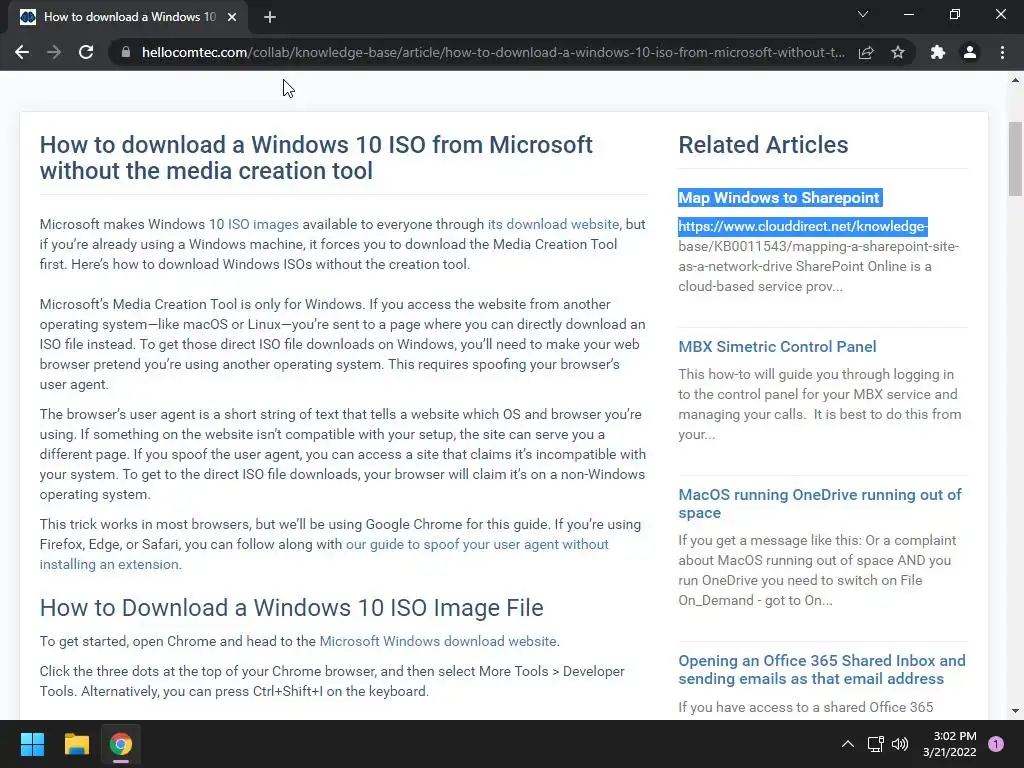Click the forward navigation arrow
The image size is (1024, 768).
pos(54,52)
